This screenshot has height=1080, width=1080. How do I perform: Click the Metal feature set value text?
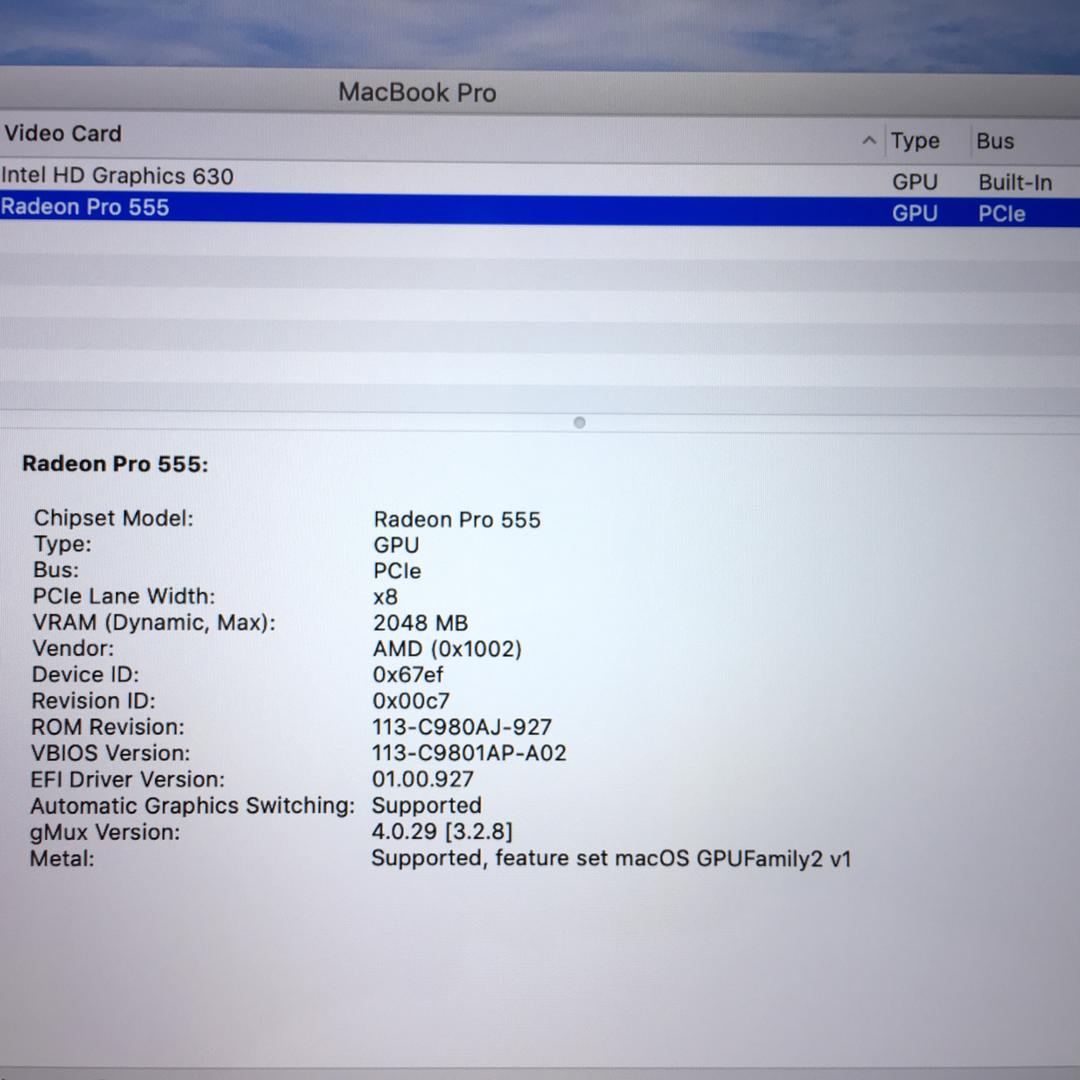click(612, 859)
